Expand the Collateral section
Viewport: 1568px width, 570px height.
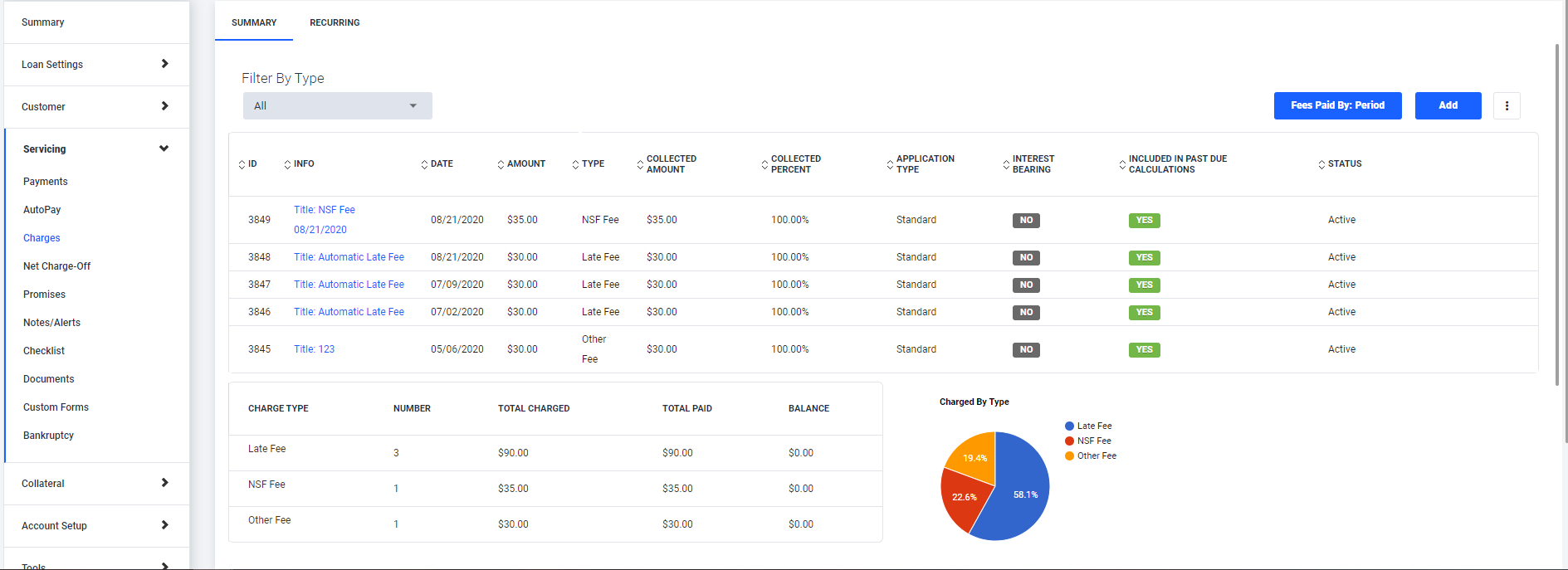click(x=96, y=484)
